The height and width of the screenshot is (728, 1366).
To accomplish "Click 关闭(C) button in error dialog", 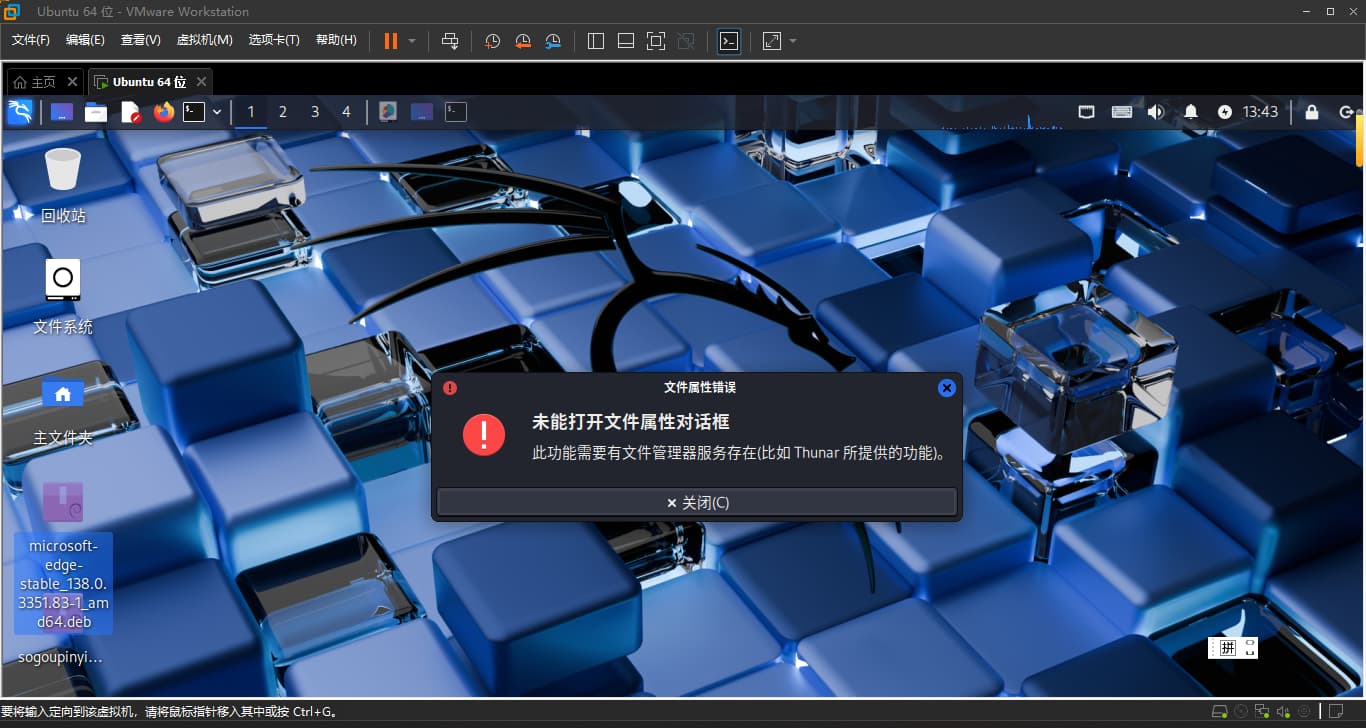I will 697,503.
